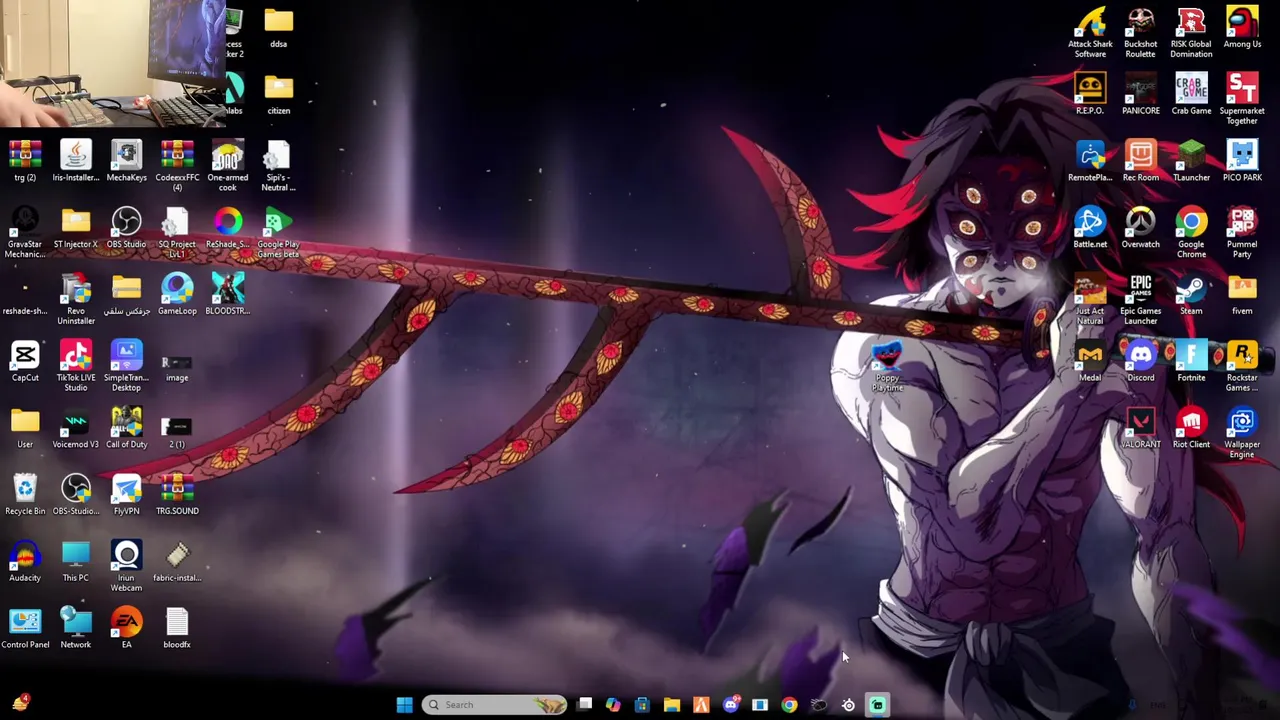This screenshot has height=720, width=1280.
Task: Select the bloodfx file icon
Action: point(177,629)
